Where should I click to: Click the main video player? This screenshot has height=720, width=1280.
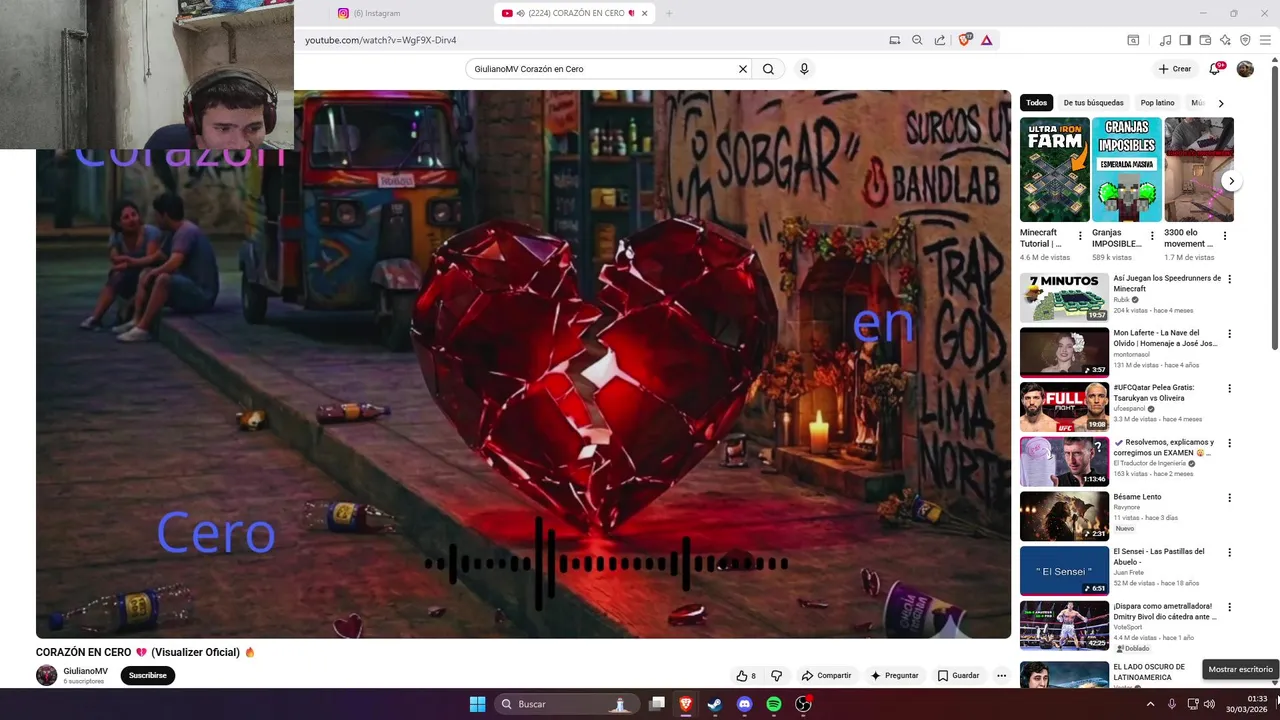coord(523,364)
